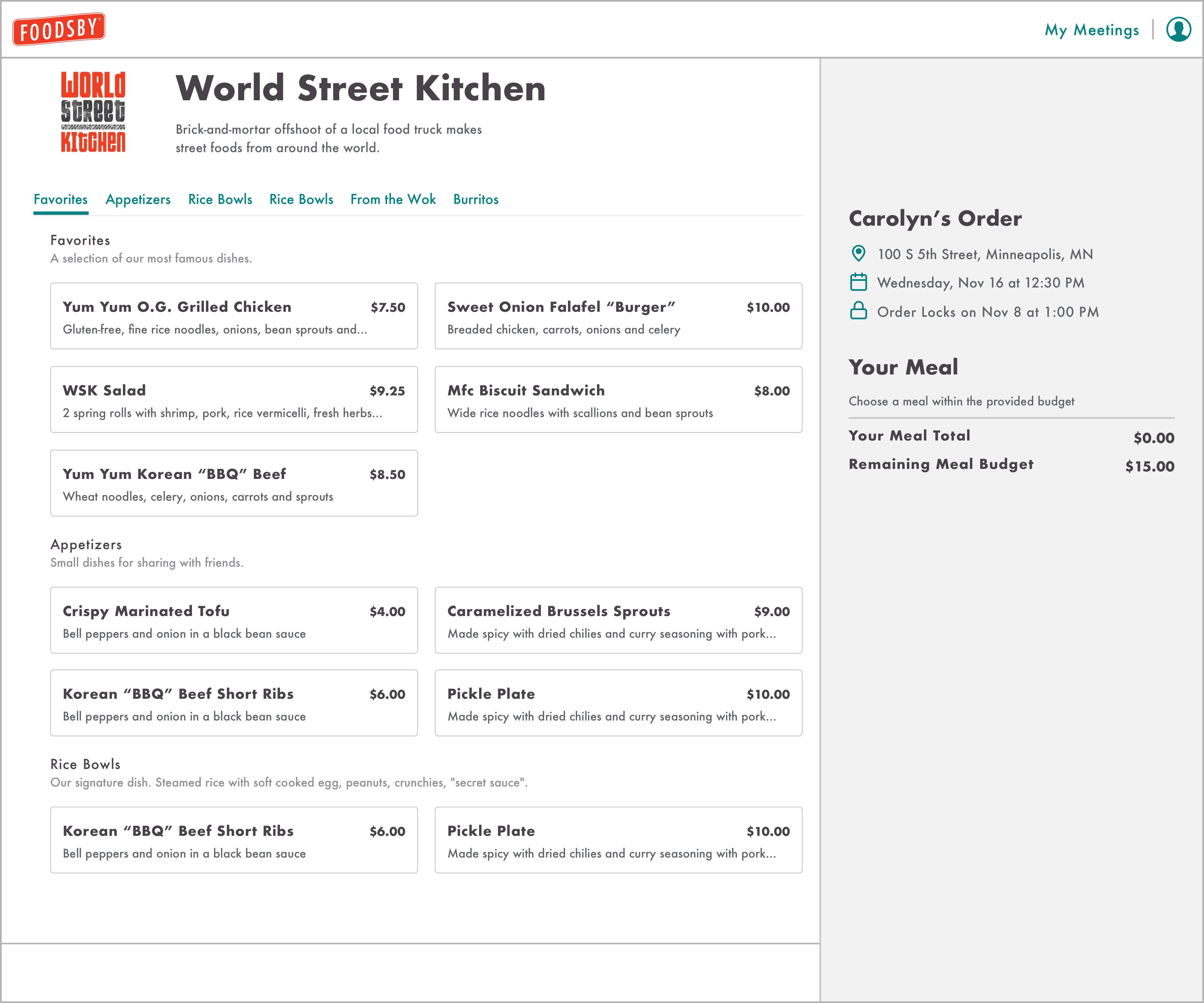The width and height of the screenshot is (1204, 1003).
Task: Switch to the Appetizers tab
Action: click(x=138, y=199)
